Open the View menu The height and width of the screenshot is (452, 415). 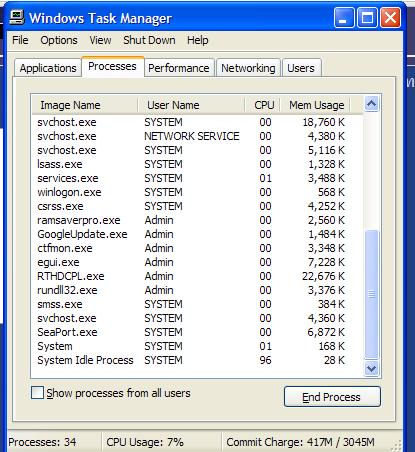pyautogui.click(x=100, y=40)
